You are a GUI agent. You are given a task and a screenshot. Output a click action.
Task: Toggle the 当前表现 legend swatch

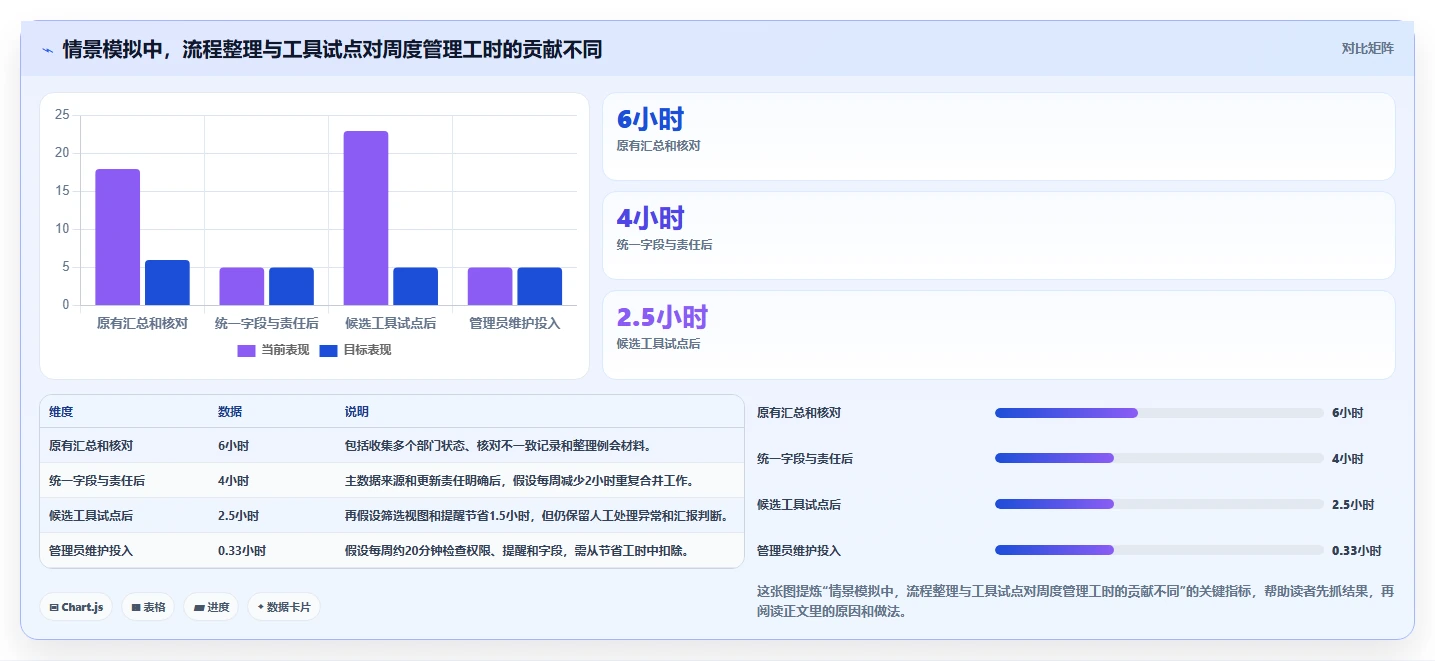coord(246,350)
